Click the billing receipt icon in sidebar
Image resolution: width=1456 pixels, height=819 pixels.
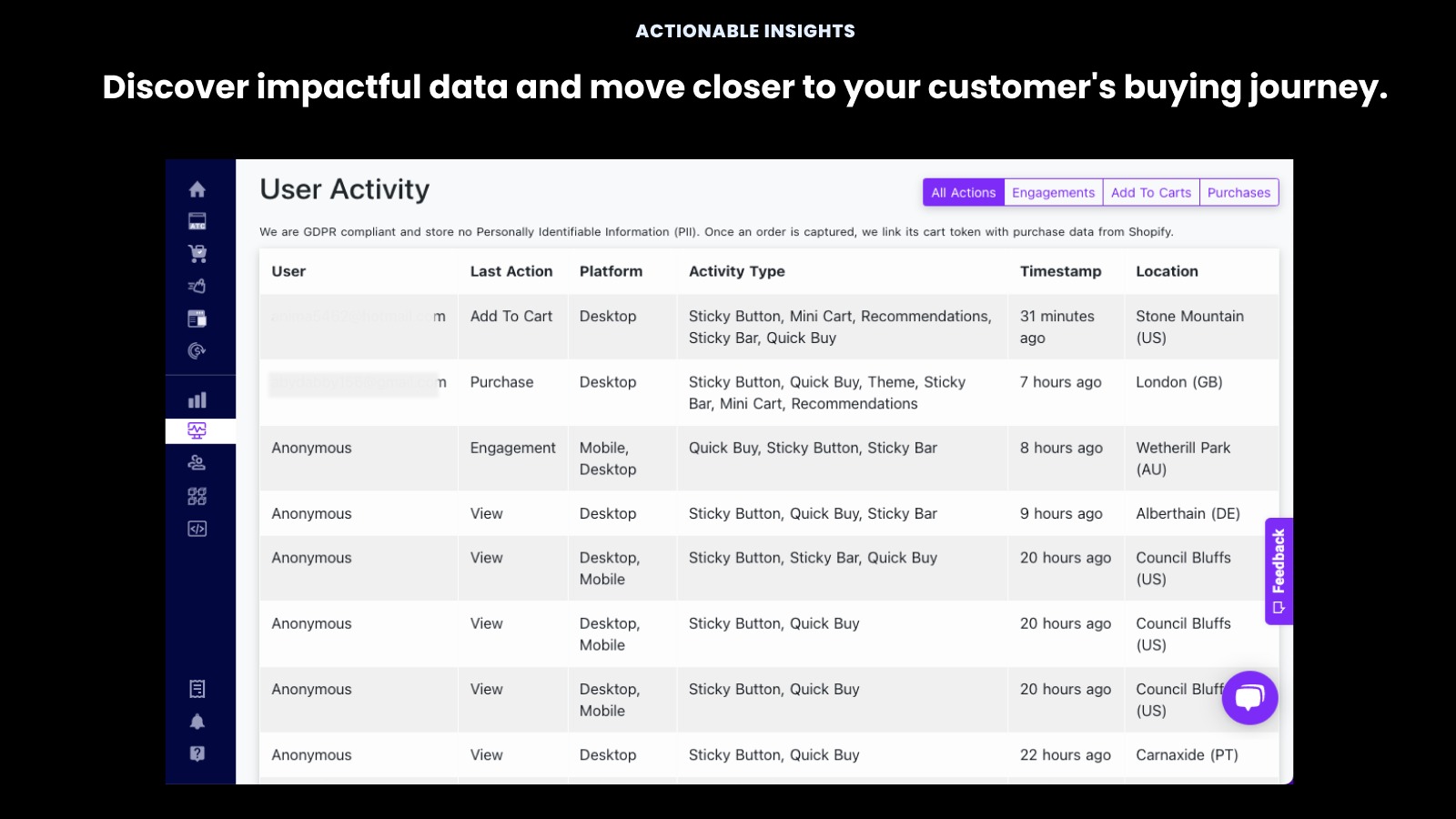click(x=197, y=689)
